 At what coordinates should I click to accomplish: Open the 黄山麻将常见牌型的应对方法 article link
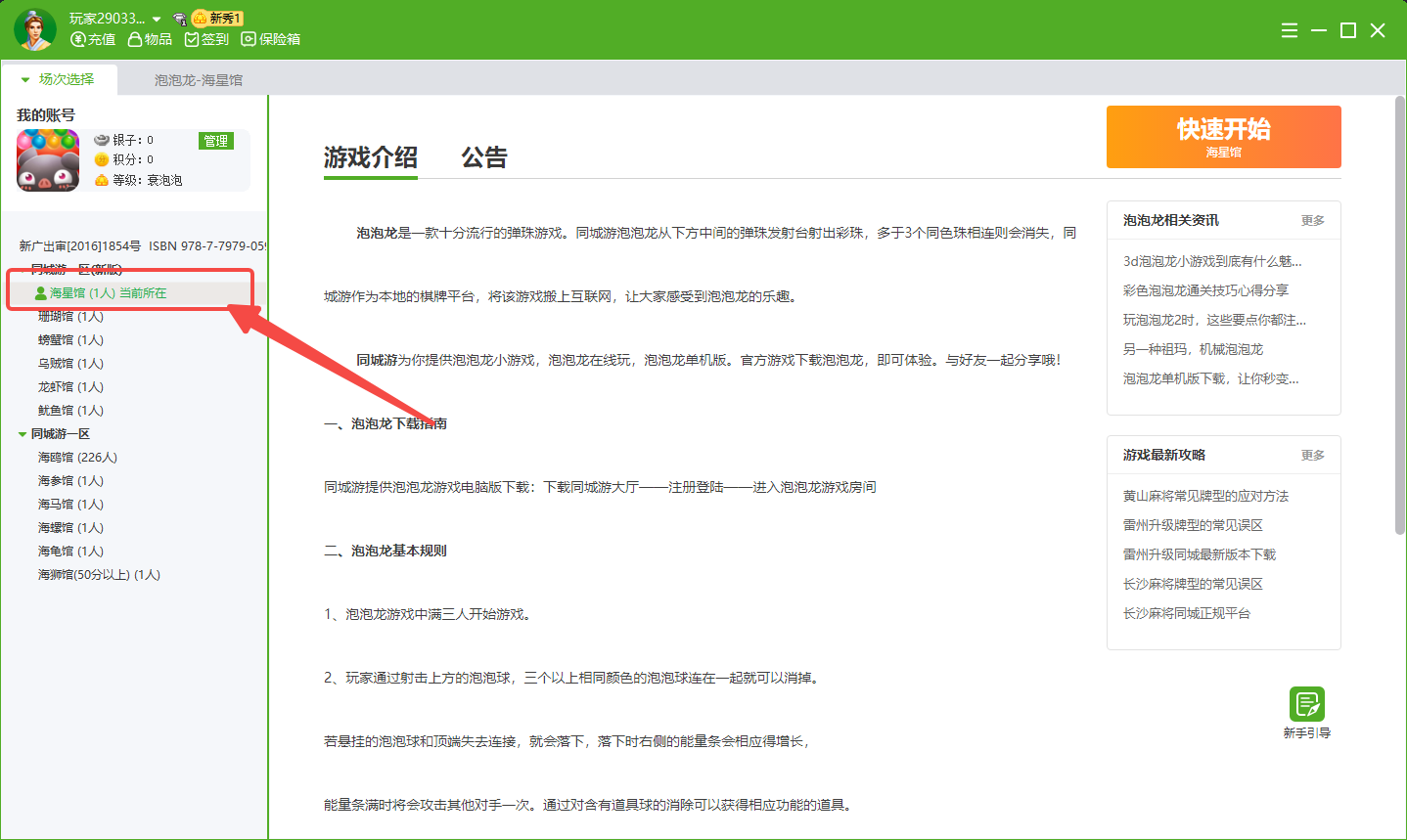point(1205,496)
